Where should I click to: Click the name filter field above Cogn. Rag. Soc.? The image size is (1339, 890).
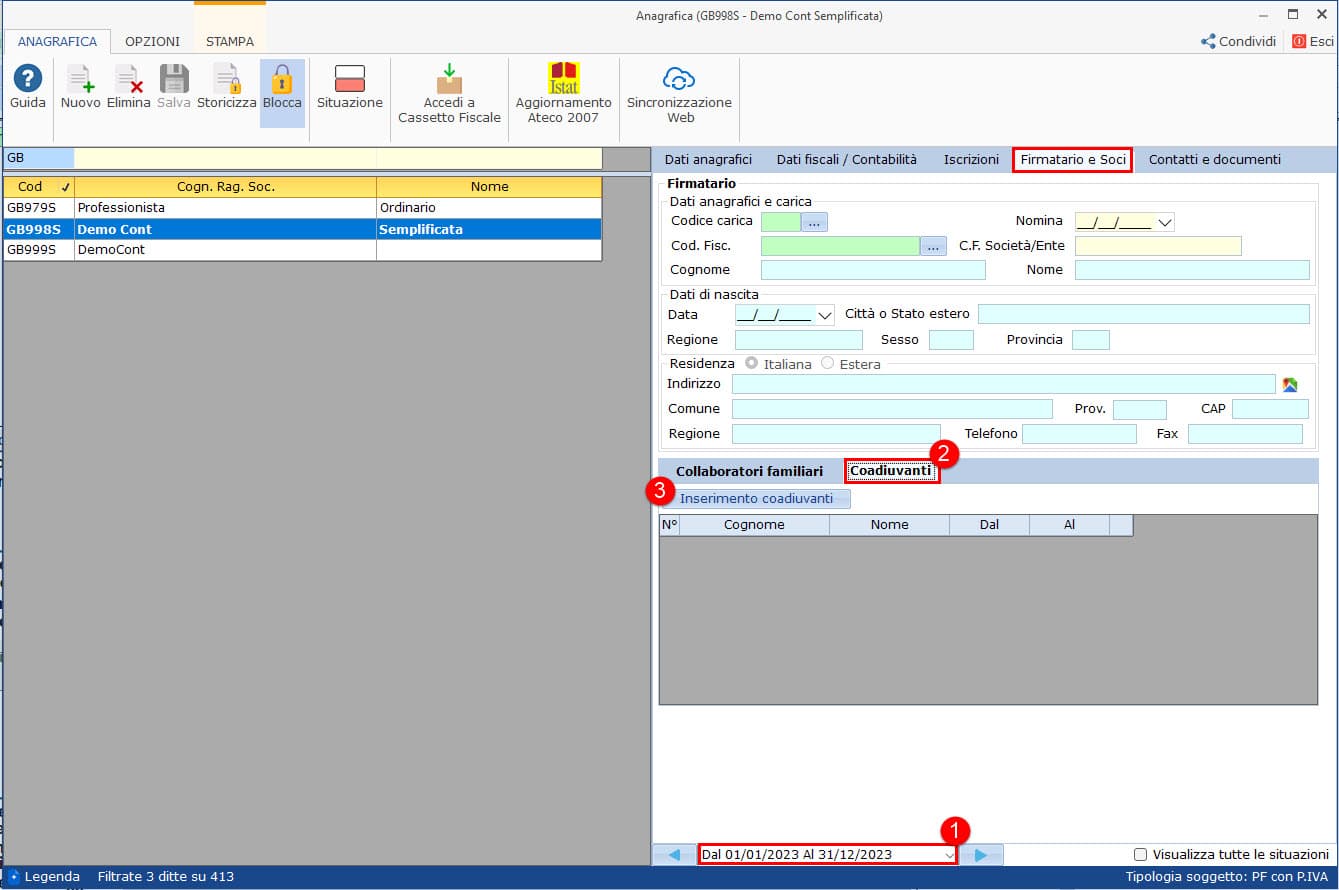(225, 158)
